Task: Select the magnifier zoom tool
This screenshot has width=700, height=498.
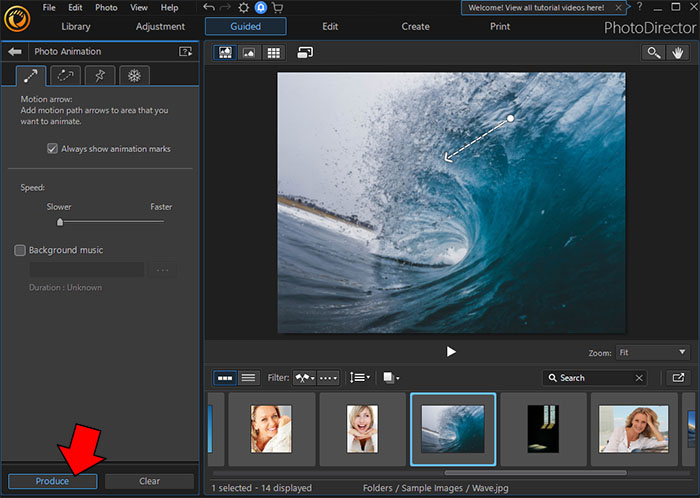Action: pos(654,52)
